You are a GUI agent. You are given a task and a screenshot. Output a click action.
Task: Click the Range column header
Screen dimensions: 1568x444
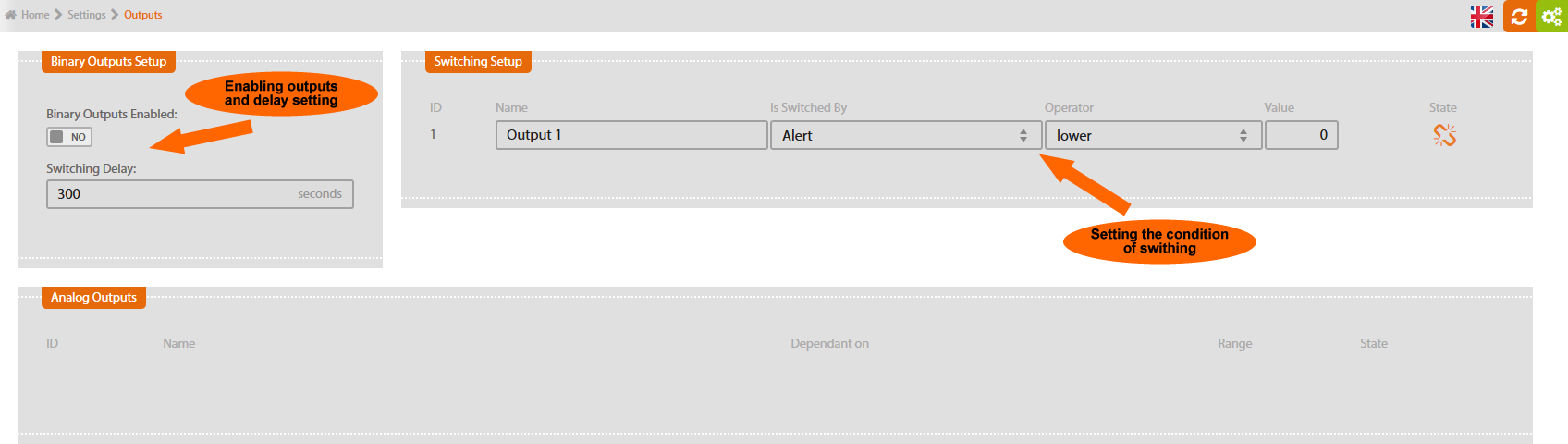(1234, 344)
